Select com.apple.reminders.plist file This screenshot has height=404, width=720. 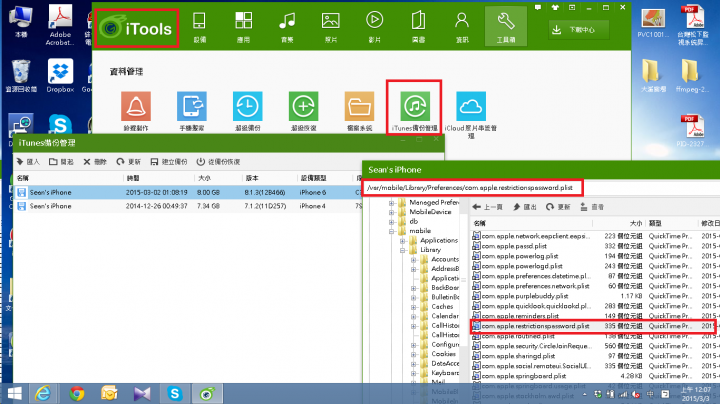click(x=520, y=316)
